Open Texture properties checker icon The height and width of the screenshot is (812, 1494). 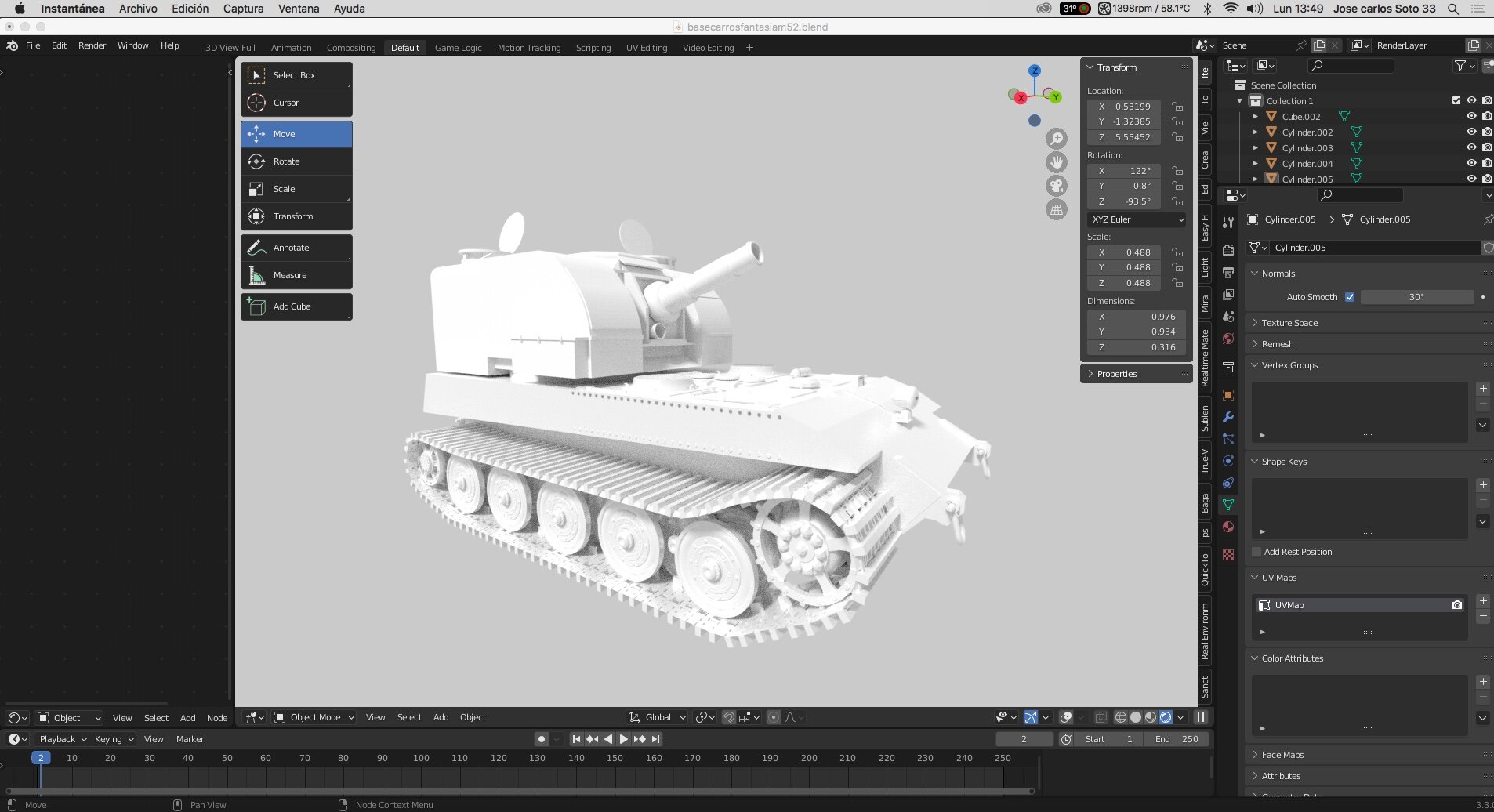point(1228,555)
